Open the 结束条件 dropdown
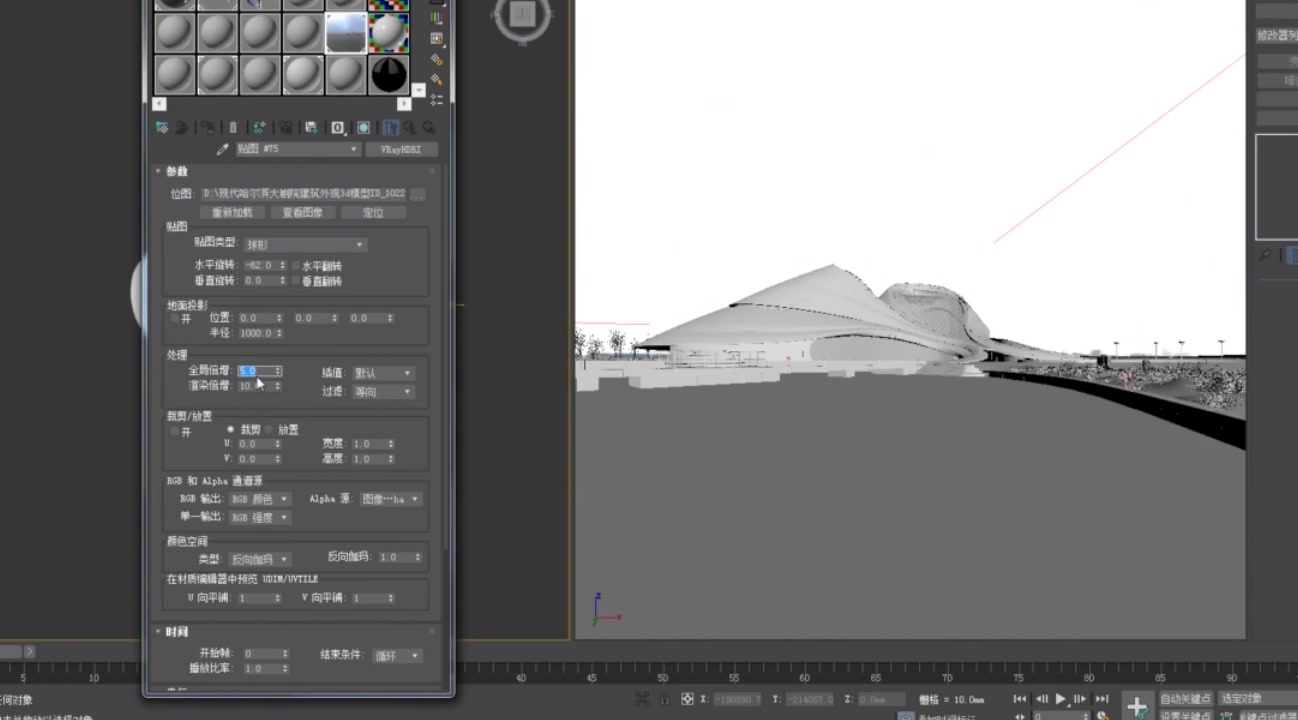1298x720 pixels. [397, 656]
